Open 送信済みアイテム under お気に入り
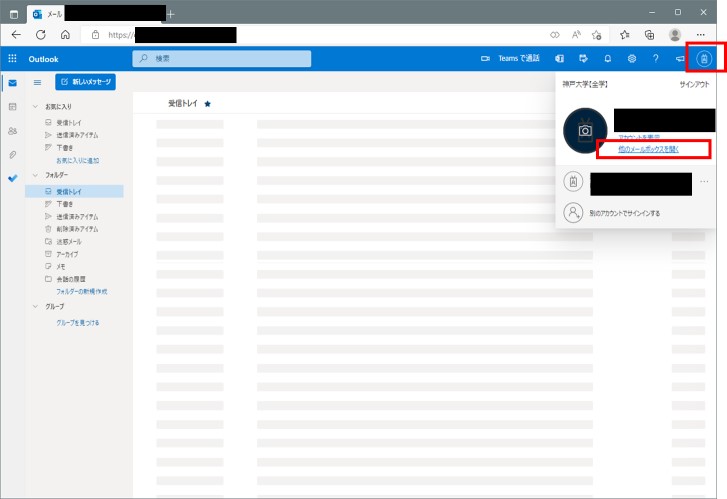The width and height of the screenshot is (727, 499). coord(77,135)
